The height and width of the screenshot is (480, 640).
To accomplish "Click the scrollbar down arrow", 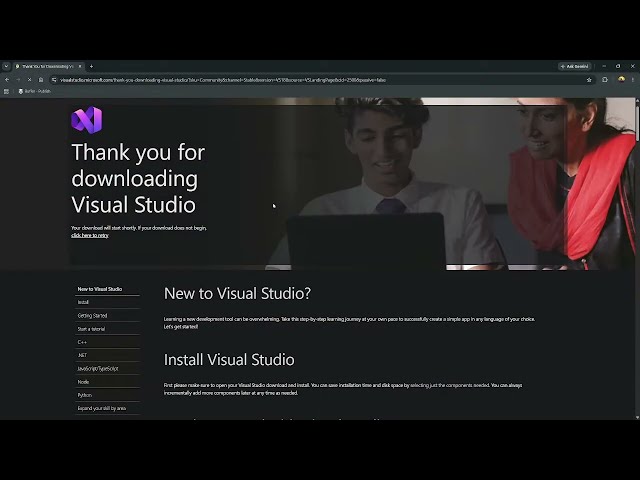I will [637, 417].
